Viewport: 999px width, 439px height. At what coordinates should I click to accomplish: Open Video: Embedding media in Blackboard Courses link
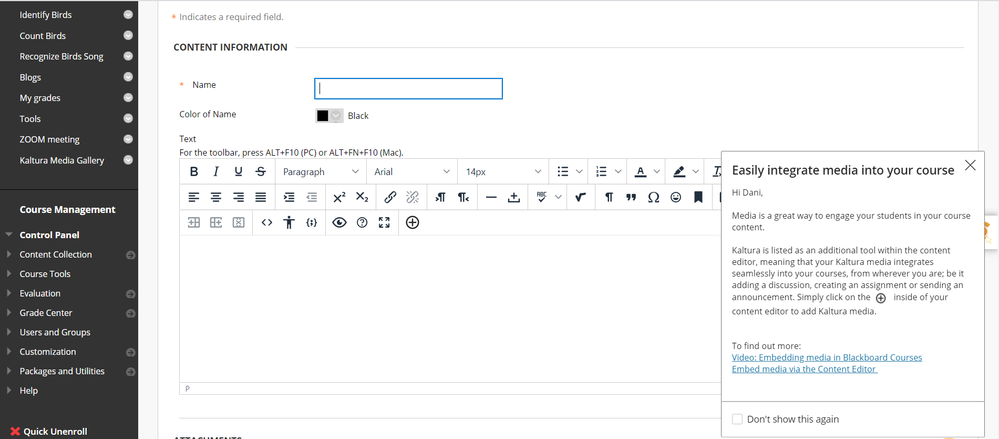[827, 357]
